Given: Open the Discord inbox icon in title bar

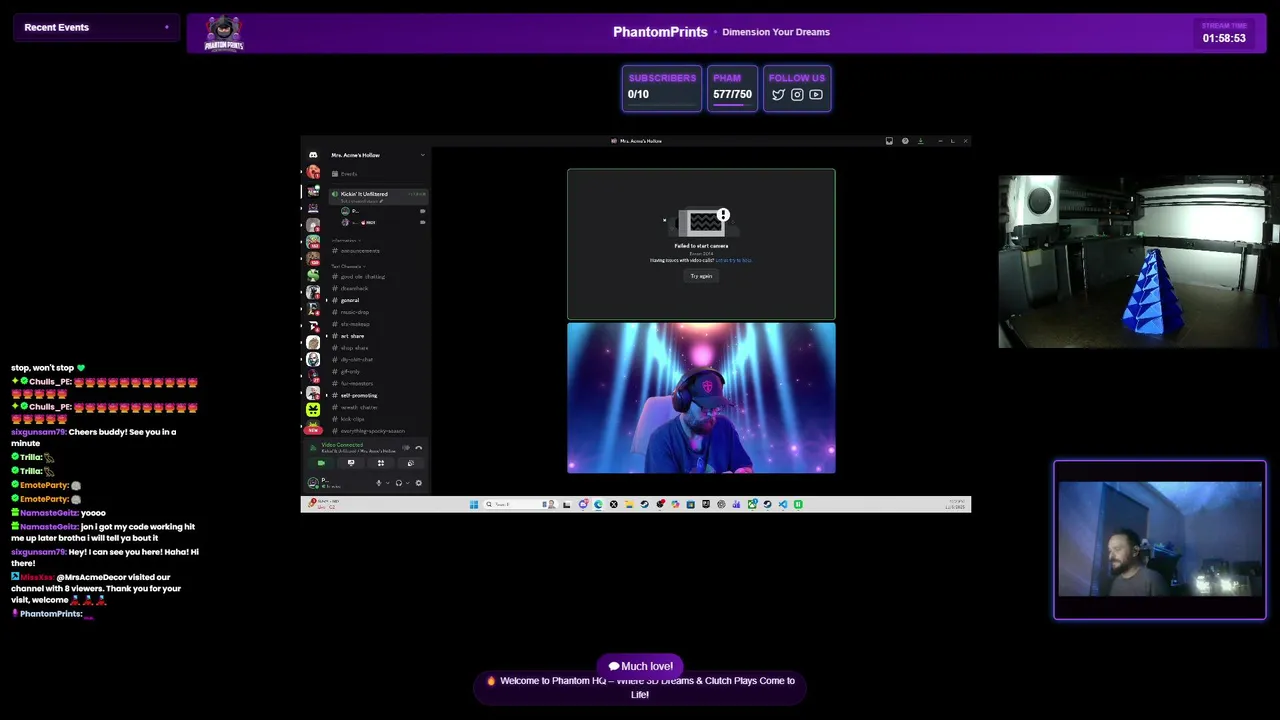Looking at the screenshot, I should pos(889,141).
